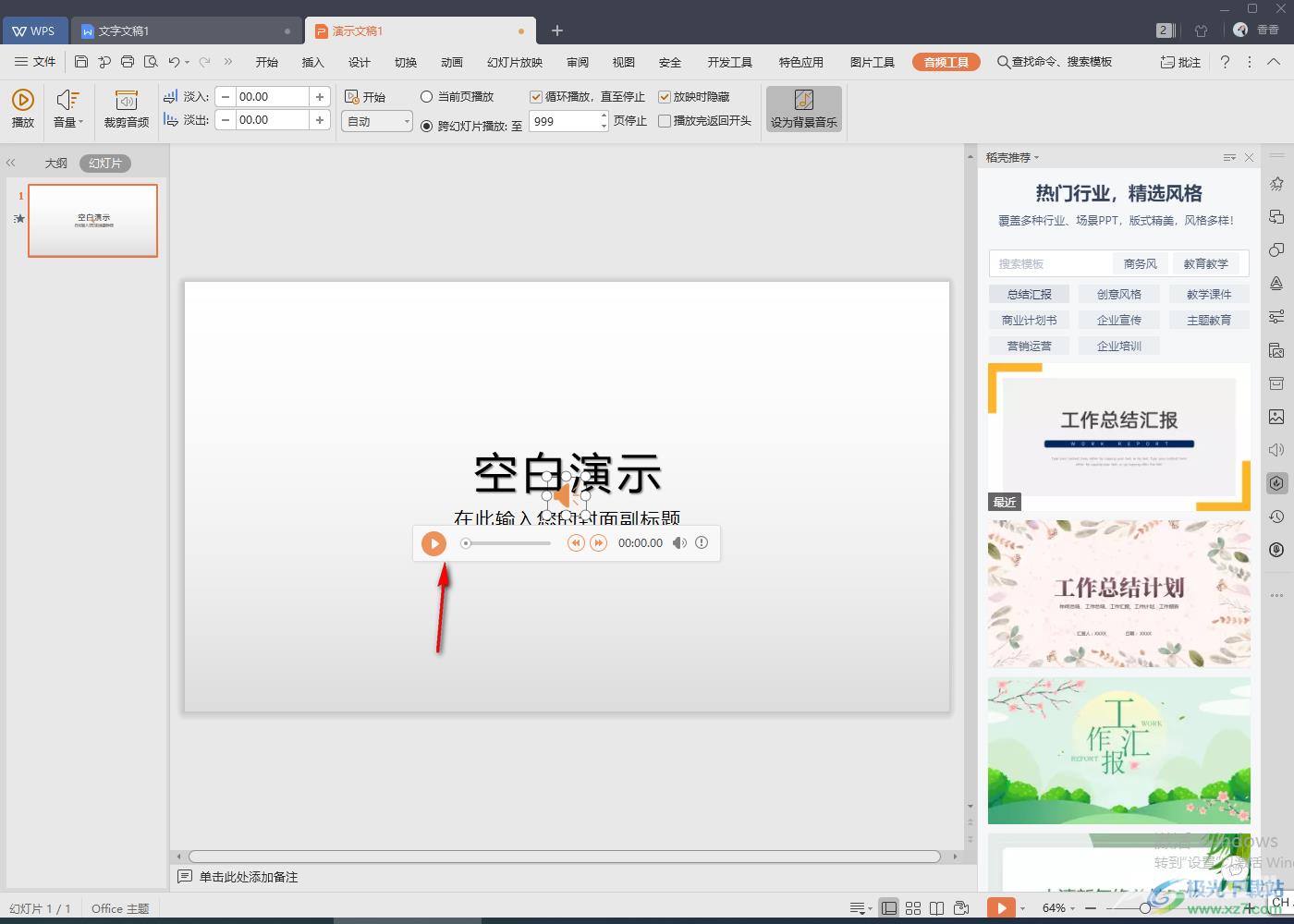This screenshot has width=1294, height=924.
Task: Mute audio via player speaker icon
Action: [x=679, y=543]
